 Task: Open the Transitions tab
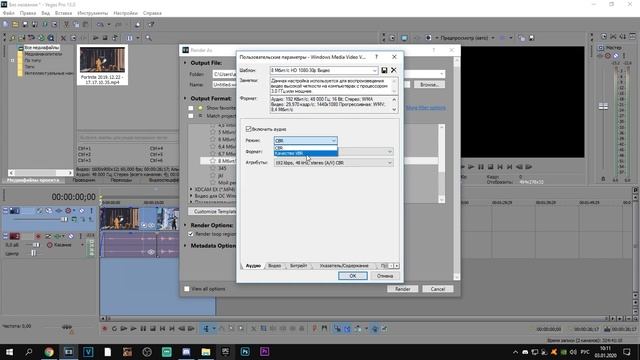pyautogui.click(x=121, y=180)
